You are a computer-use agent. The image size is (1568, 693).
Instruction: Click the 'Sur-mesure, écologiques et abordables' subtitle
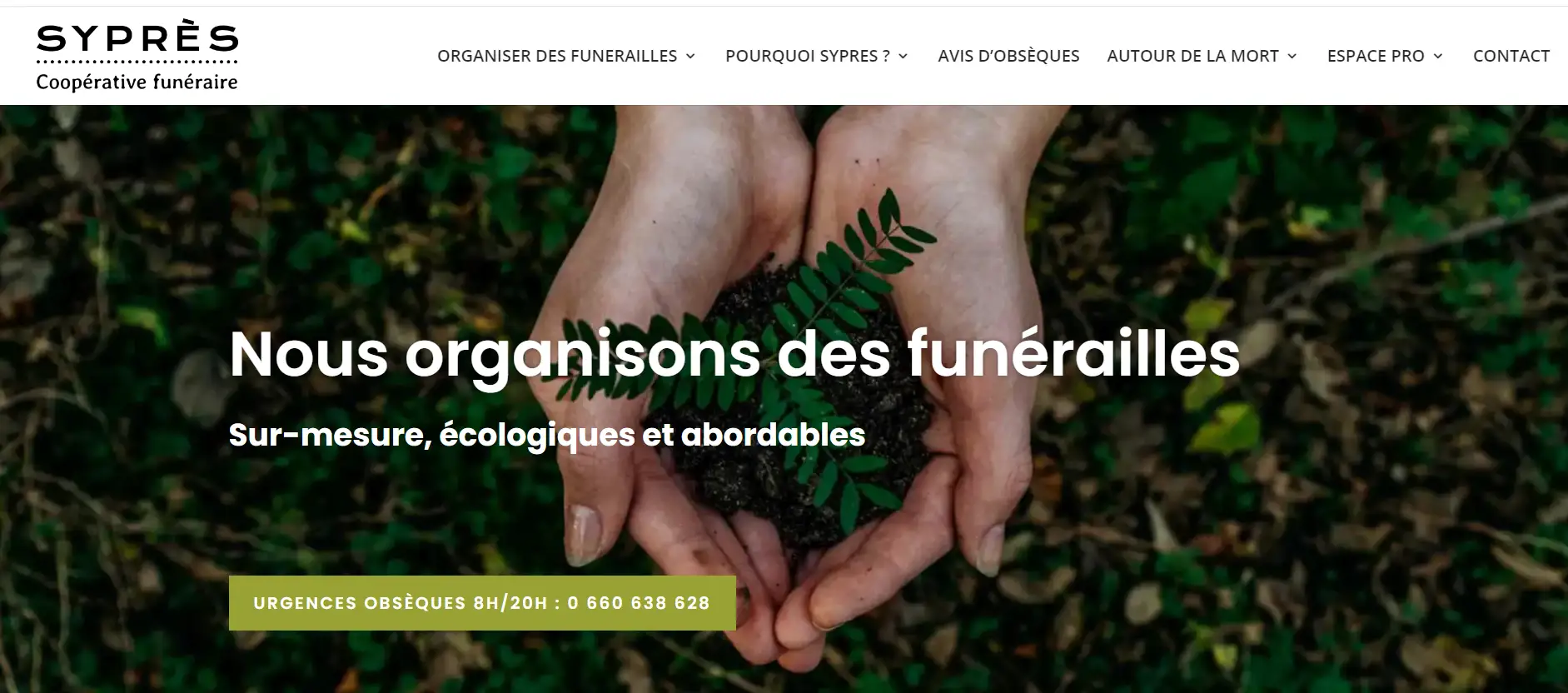point(547,435)
